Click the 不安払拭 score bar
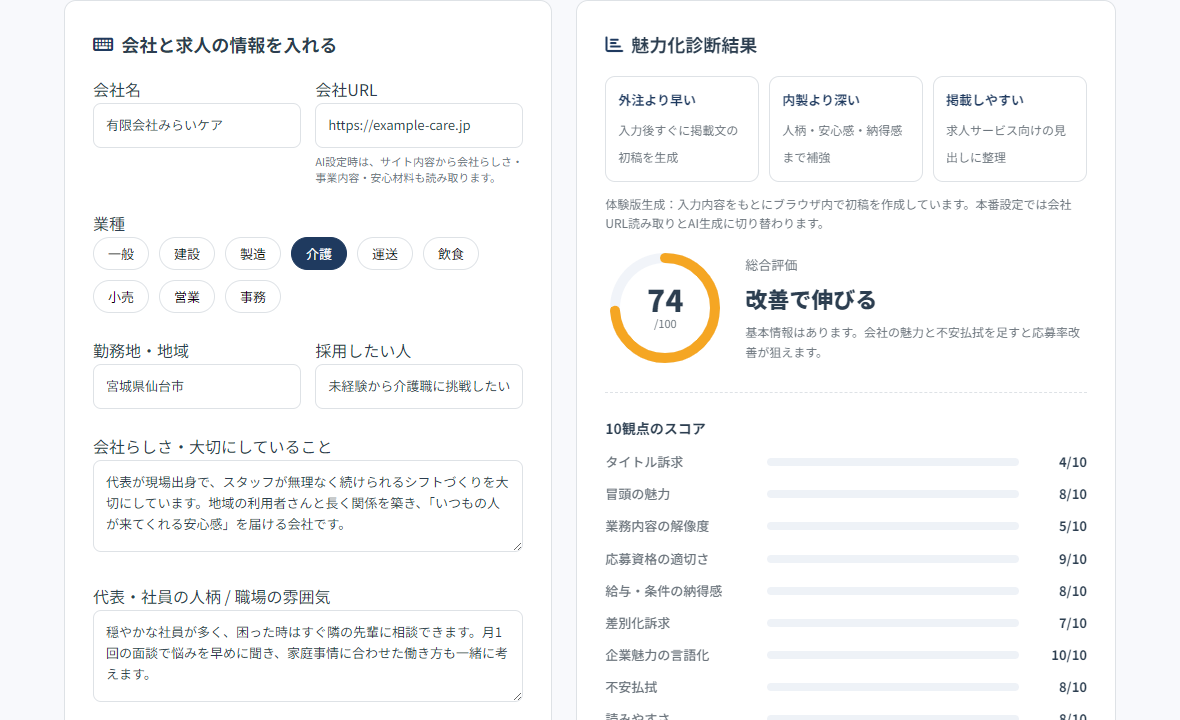This screenshot has width=1180, height=720. point(893,687)
